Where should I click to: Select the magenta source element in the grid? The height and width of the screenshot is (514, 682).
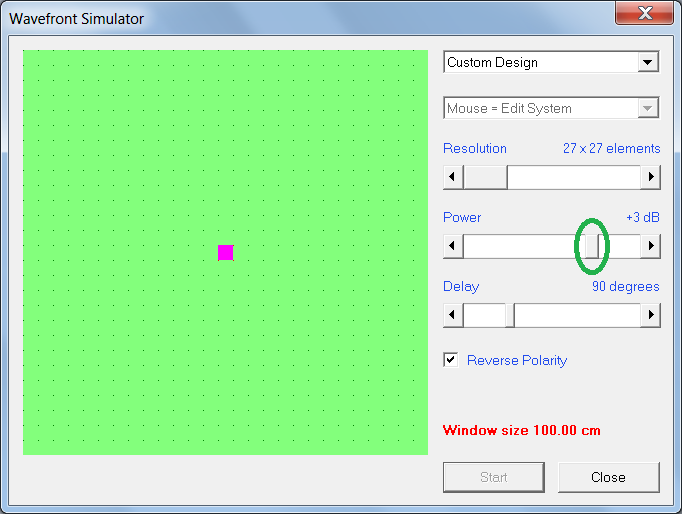(x=225, y=253)
